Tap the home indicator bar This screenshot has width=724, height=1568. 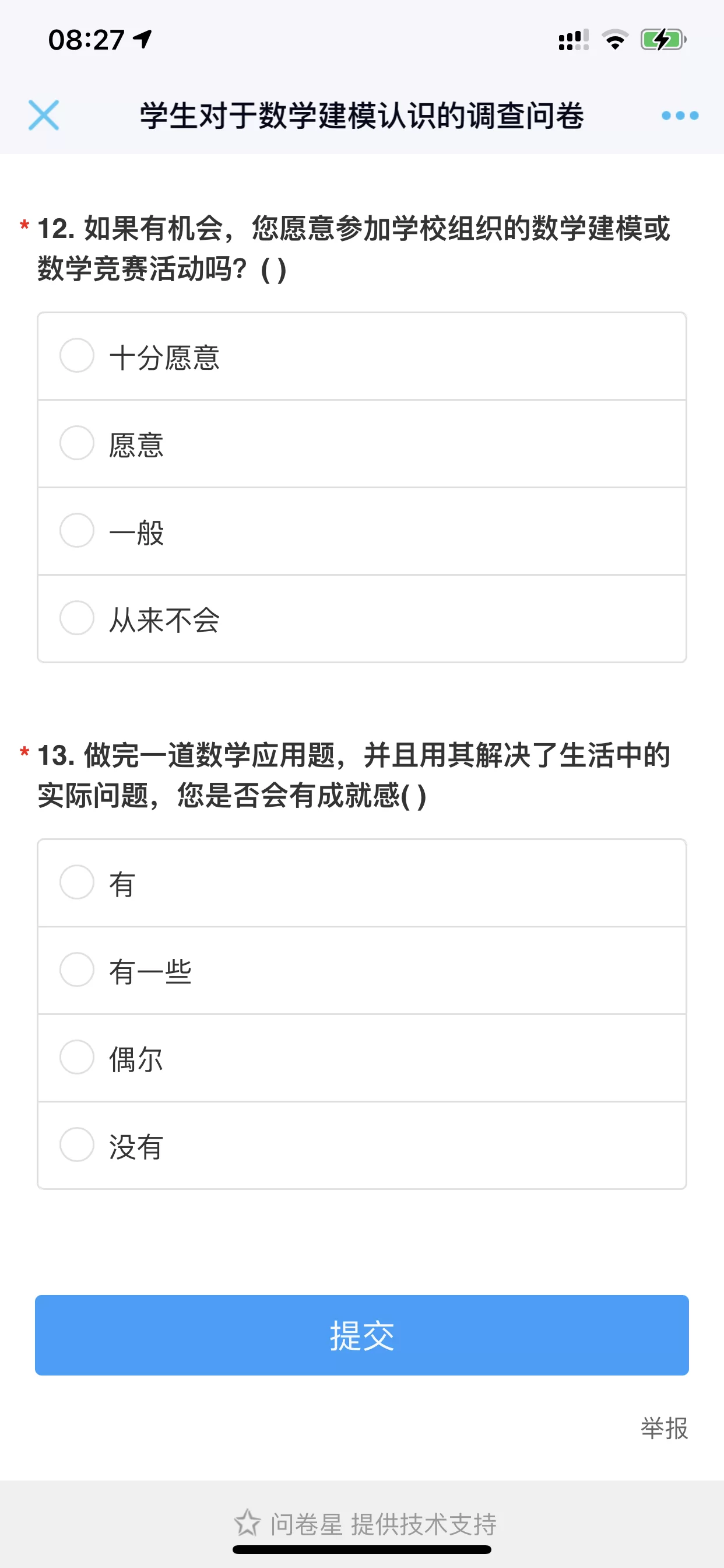(362, 1549)
